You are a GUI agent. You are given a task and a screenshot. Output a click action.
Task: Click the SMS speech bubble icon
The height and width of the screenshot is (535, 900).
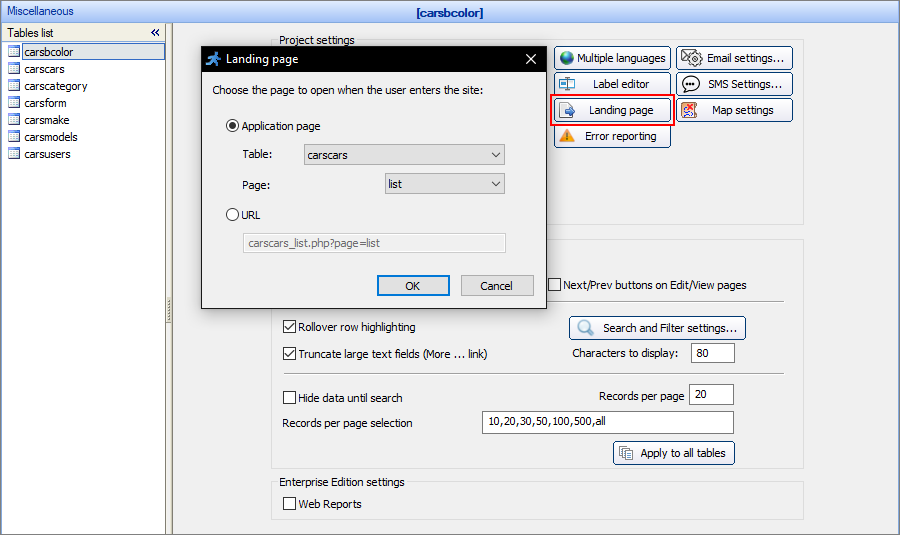[690, 84]
